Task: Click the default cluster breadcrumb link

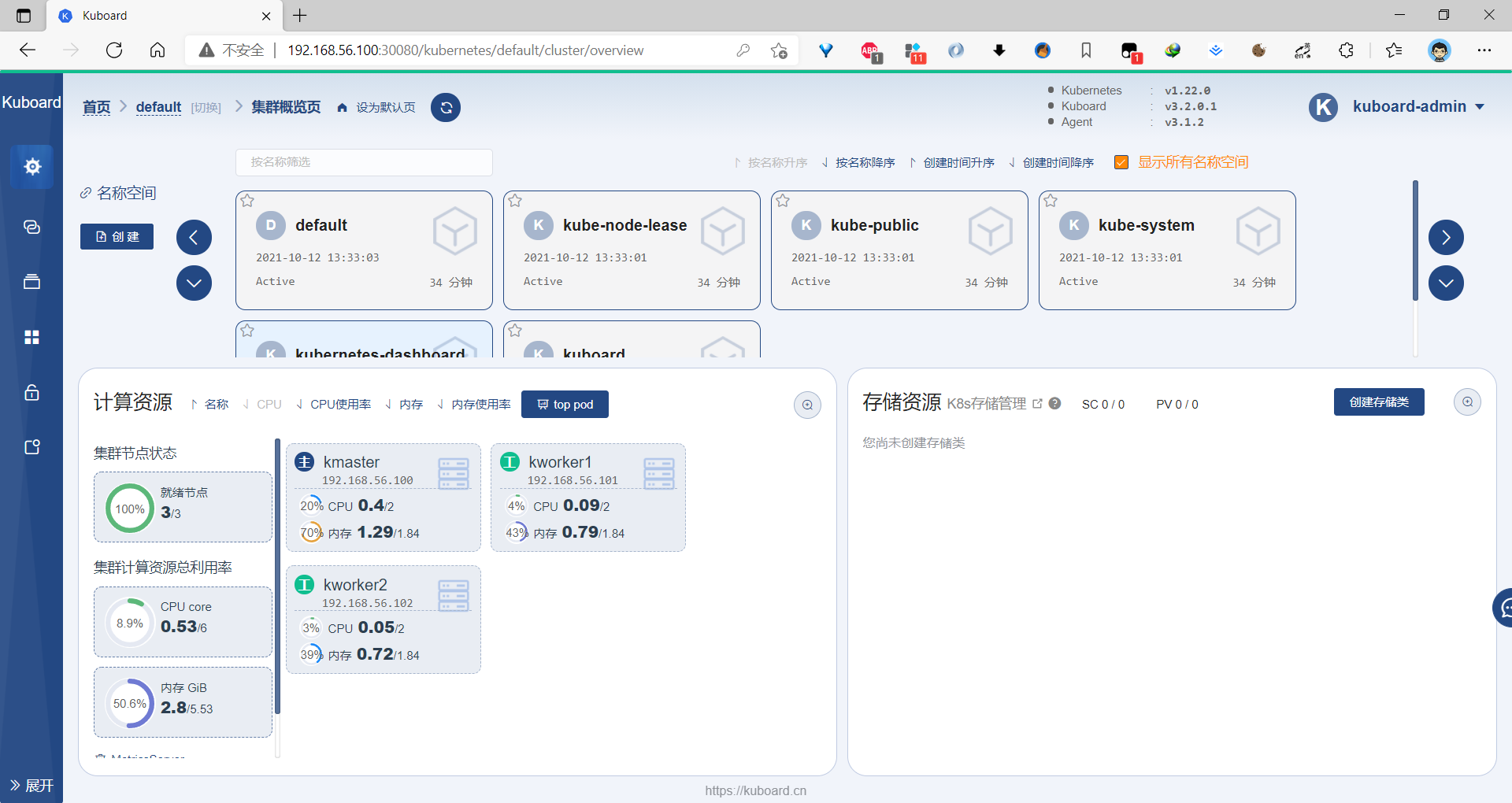Action: click(x=158, y=107)
